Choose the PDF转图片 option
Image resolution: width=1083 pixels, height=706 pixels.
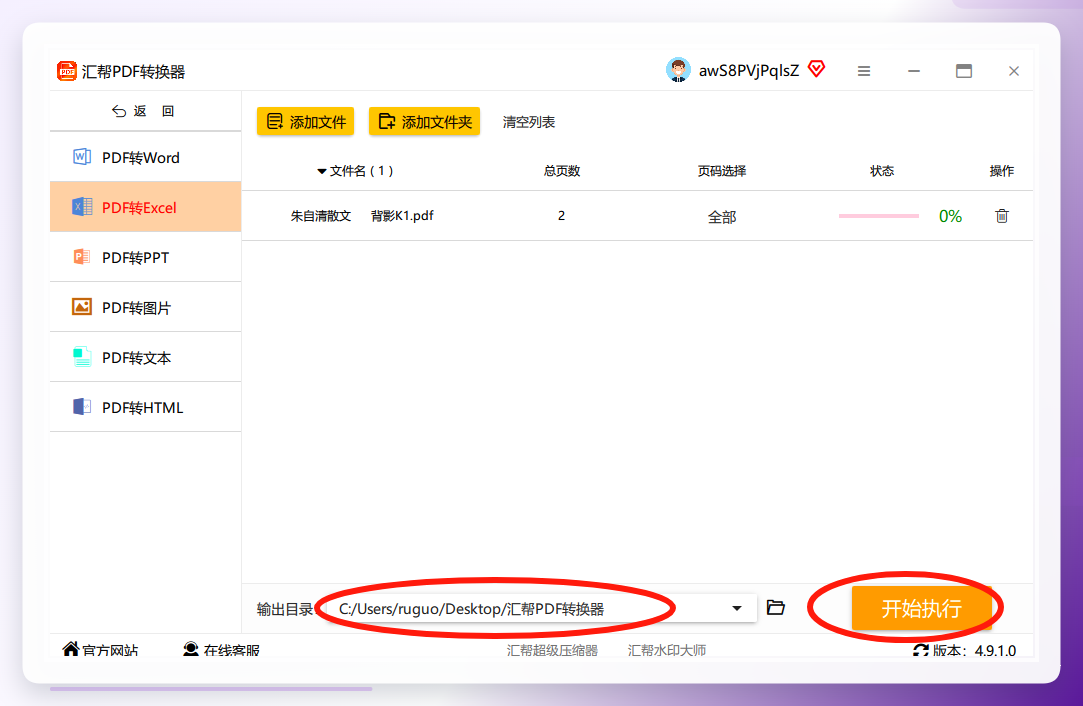pyautogui.click(x=146, y=307)
